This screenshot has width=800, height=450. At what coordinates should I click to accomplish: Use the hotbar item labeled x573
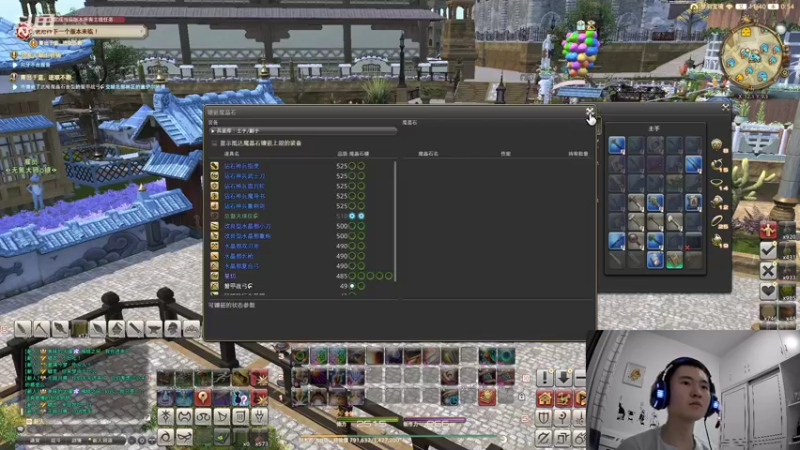[259, 437]
